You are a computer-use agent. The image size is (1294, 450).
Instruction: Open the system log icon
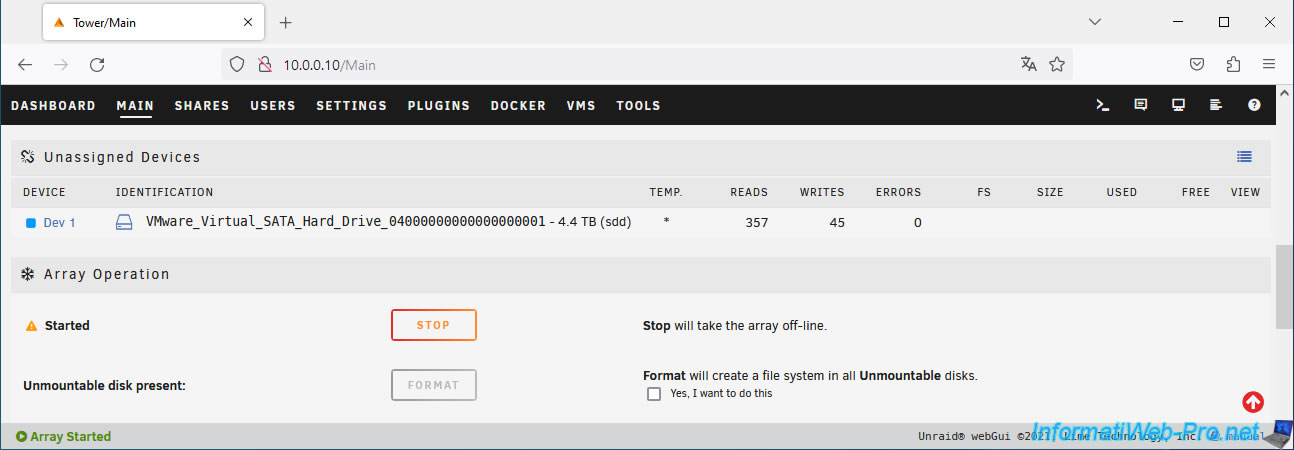(1216, 105)
